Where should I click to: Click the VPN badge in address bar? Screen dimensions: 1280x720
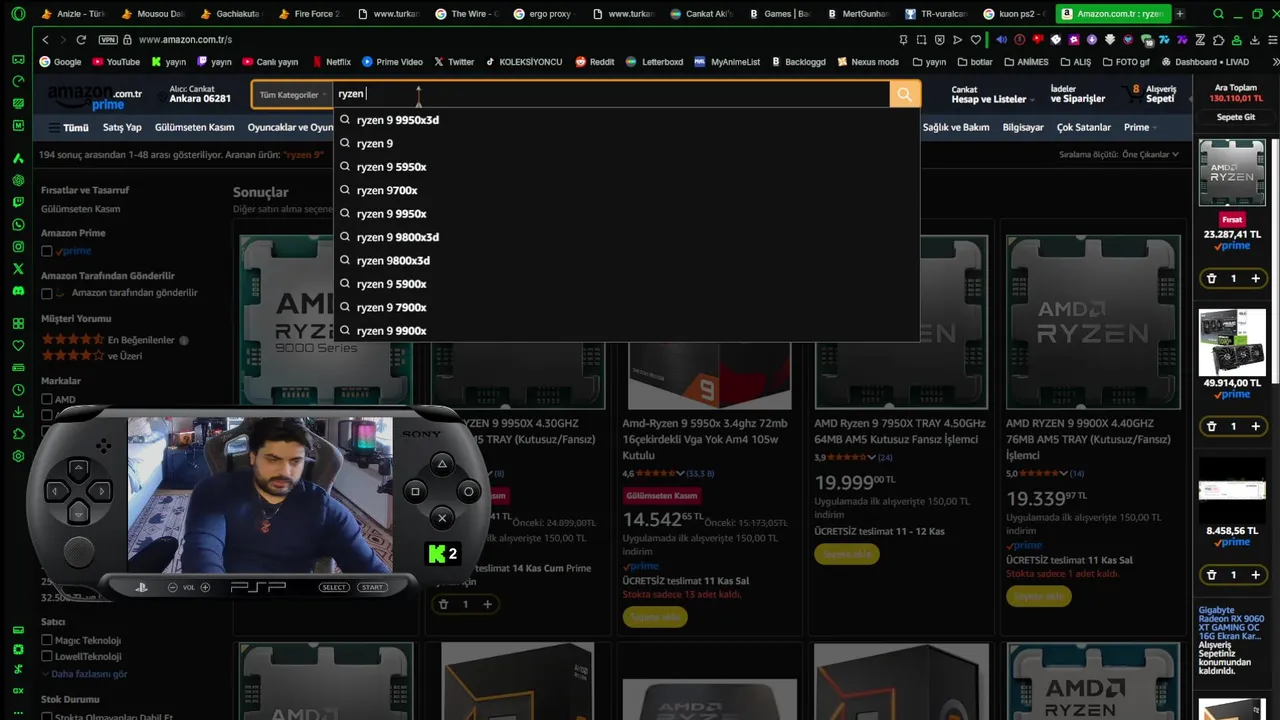coord(108,40)
